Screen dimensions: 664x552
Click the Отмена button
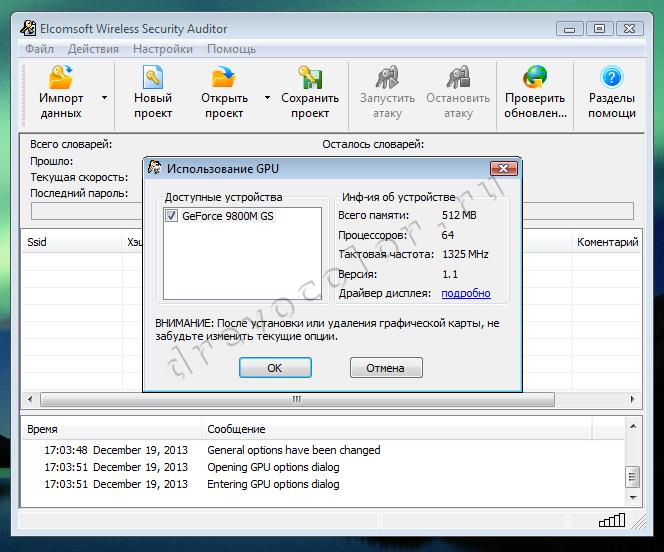click(386, 367)
